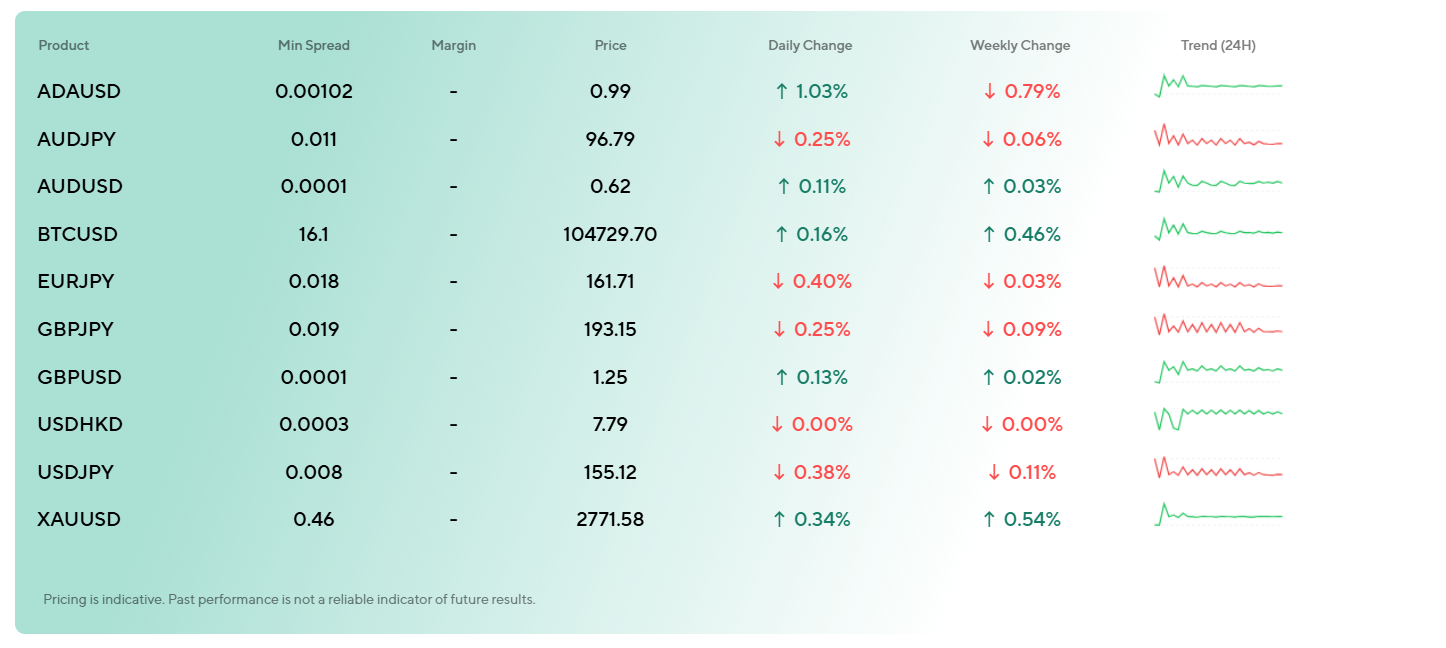Viewport: 1446px width, 648px height.
Task: Click the Trend (24H) column header
Action: (x=1218, y=46)
